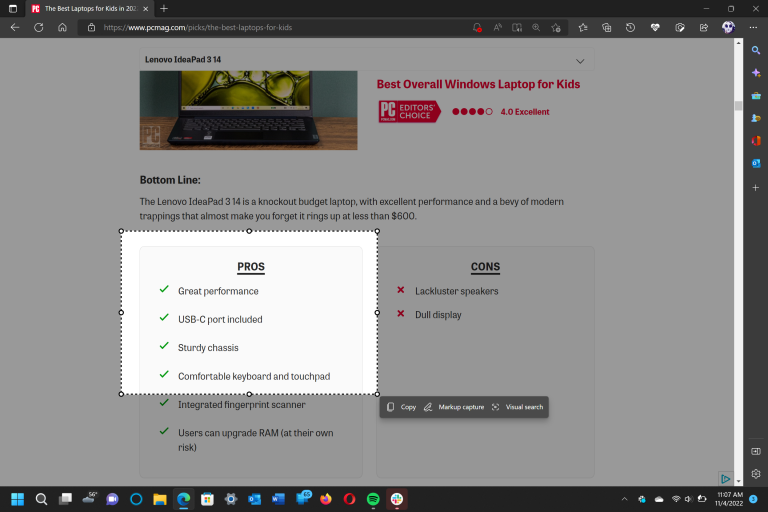Viewport: 768px width, 512px height.
Task: Click the page scrollbar down arrow
Action: pos(738,482)
